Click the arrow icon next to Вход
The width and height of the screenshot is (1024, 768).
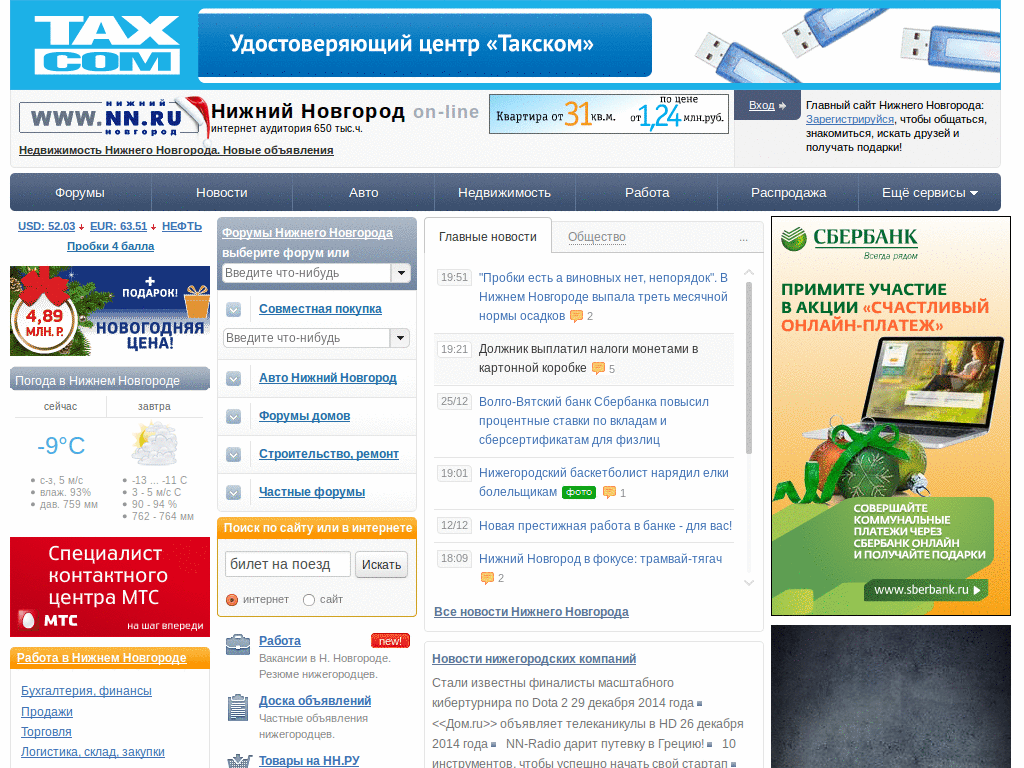[x=782, y=106]
